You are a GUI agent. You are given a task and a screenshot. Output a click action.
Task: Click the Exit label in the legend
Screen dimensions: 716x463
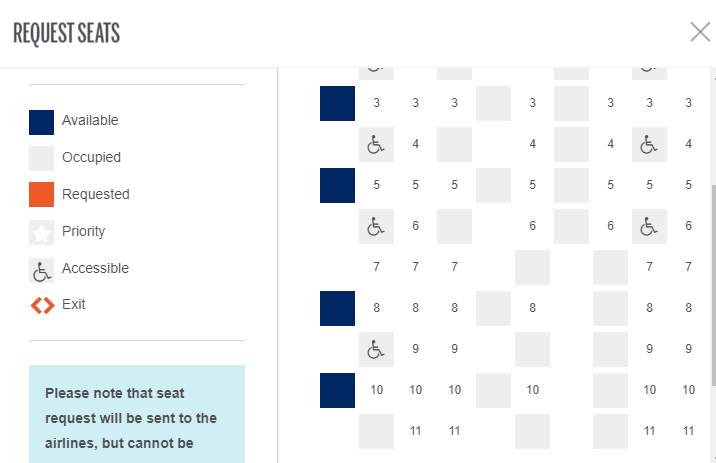(73, 304)
